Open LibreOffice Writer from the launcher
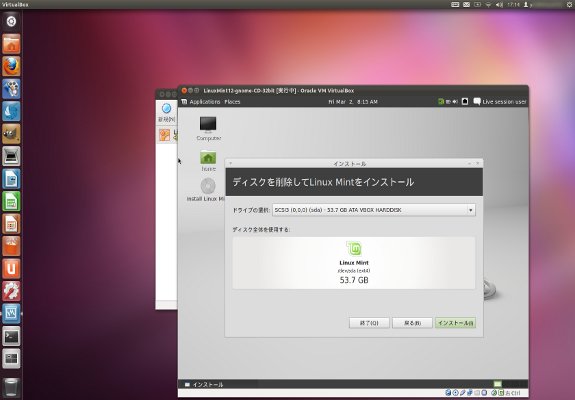The width and height of the screenshot is (575, 400). pos(11,179)
